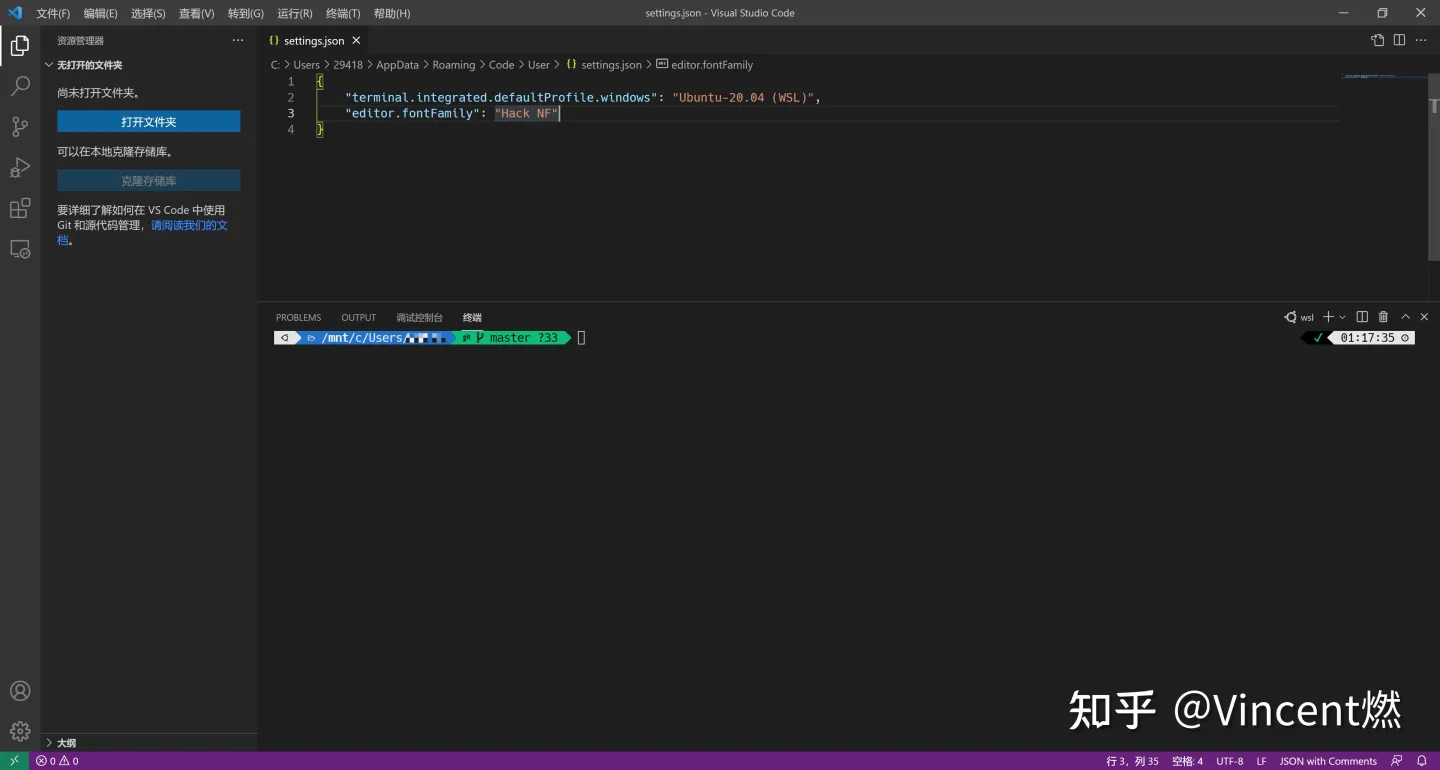Screen dimensions: 1440x770
Task: Open editor More Actions ellipsis
Action: (1421, 40)
